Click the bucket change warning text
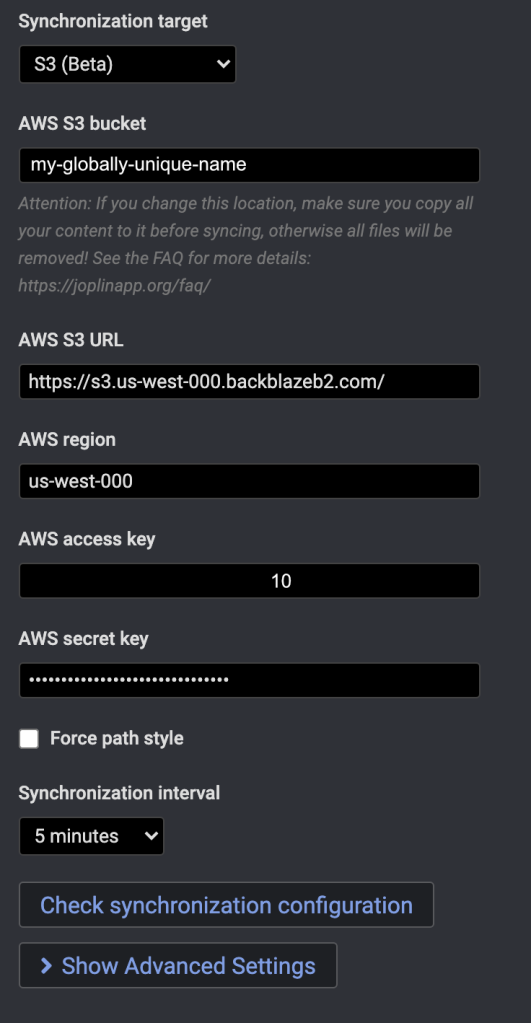Image resolution: width=531 pixels, height=1023 pixels. click(x=246, y=245)
